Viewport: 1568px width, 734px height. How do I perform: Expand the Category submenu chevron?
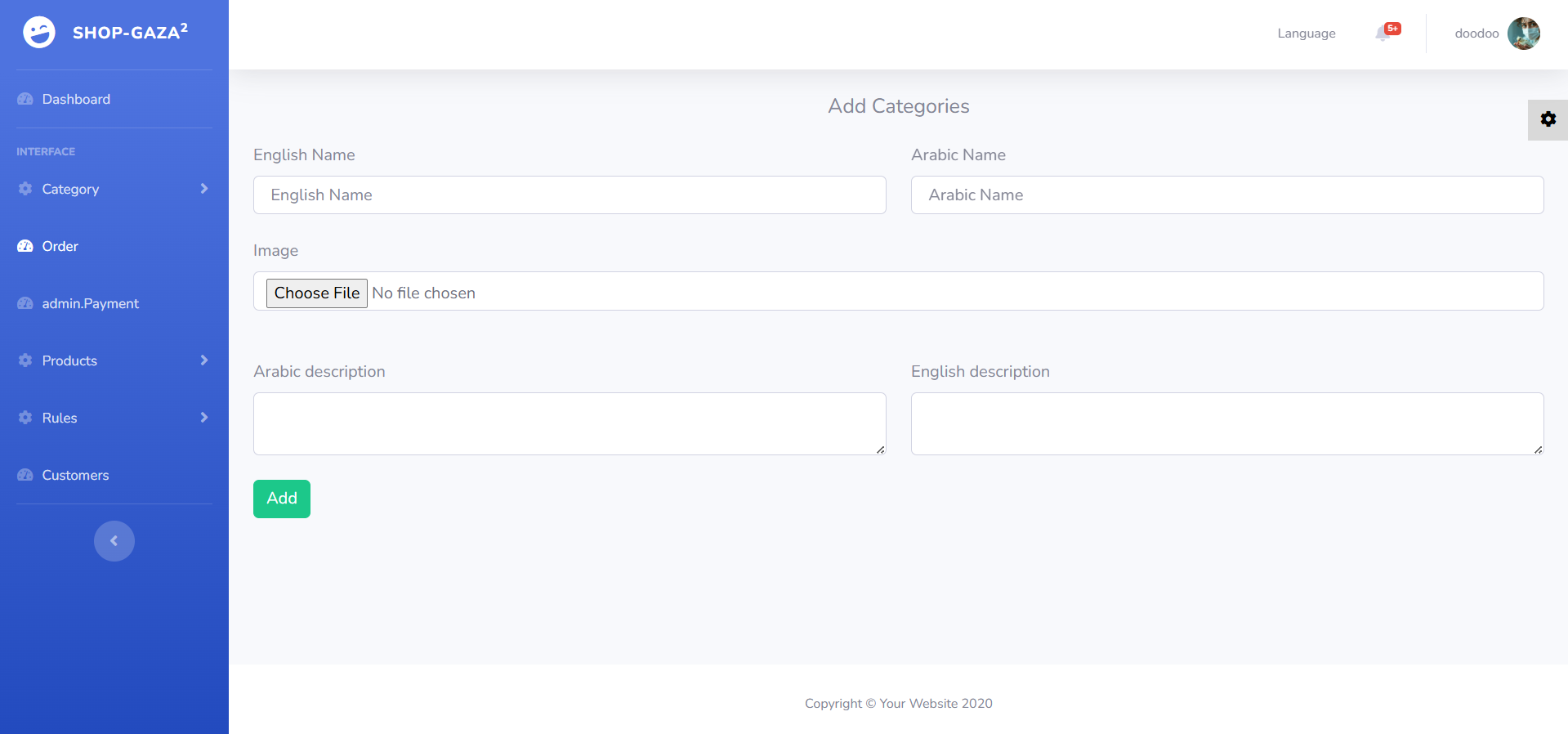pos(204,189)
